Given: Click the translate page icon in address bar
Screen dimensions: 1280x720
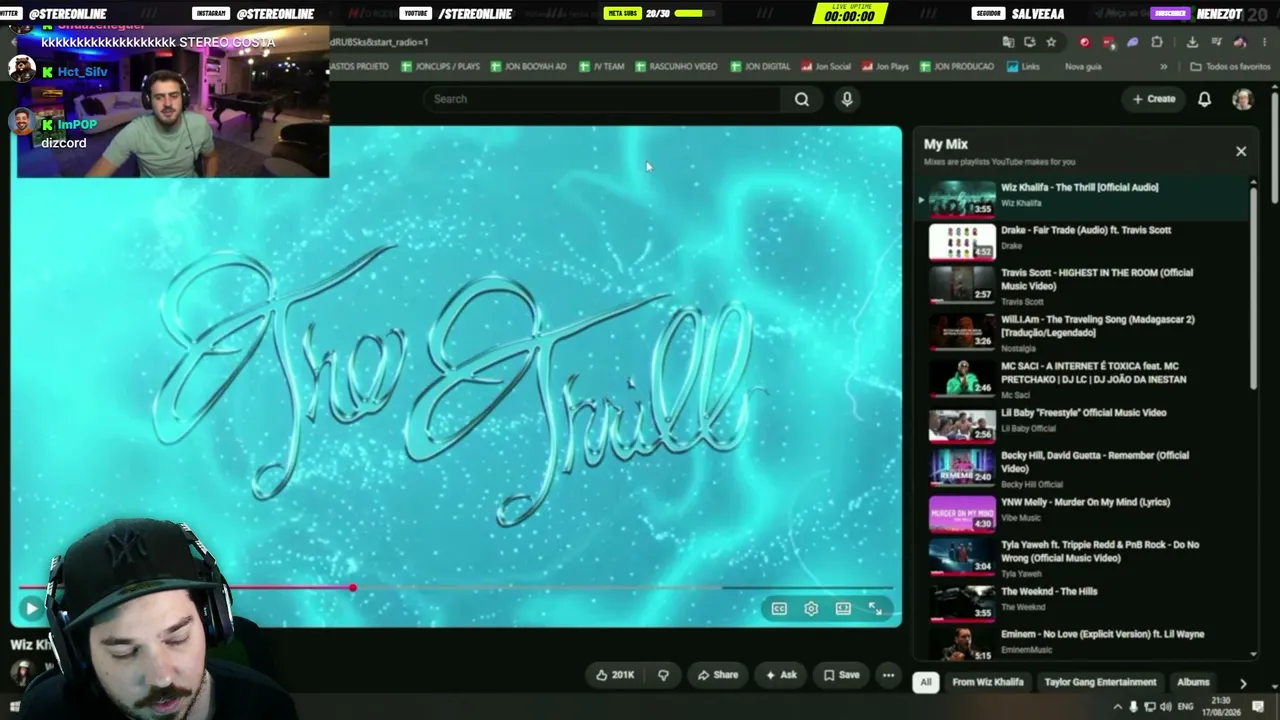Looking at the screenshot, I should [1008, 42].
